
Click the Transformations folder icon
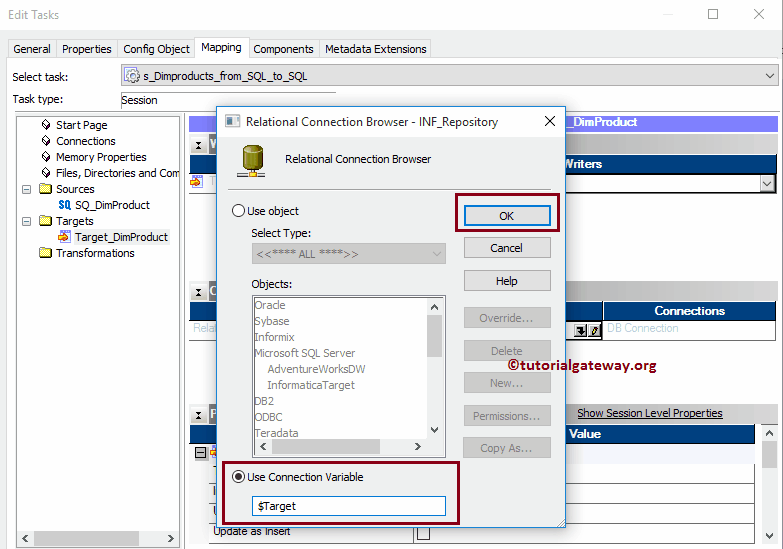(x=45, y=252)
